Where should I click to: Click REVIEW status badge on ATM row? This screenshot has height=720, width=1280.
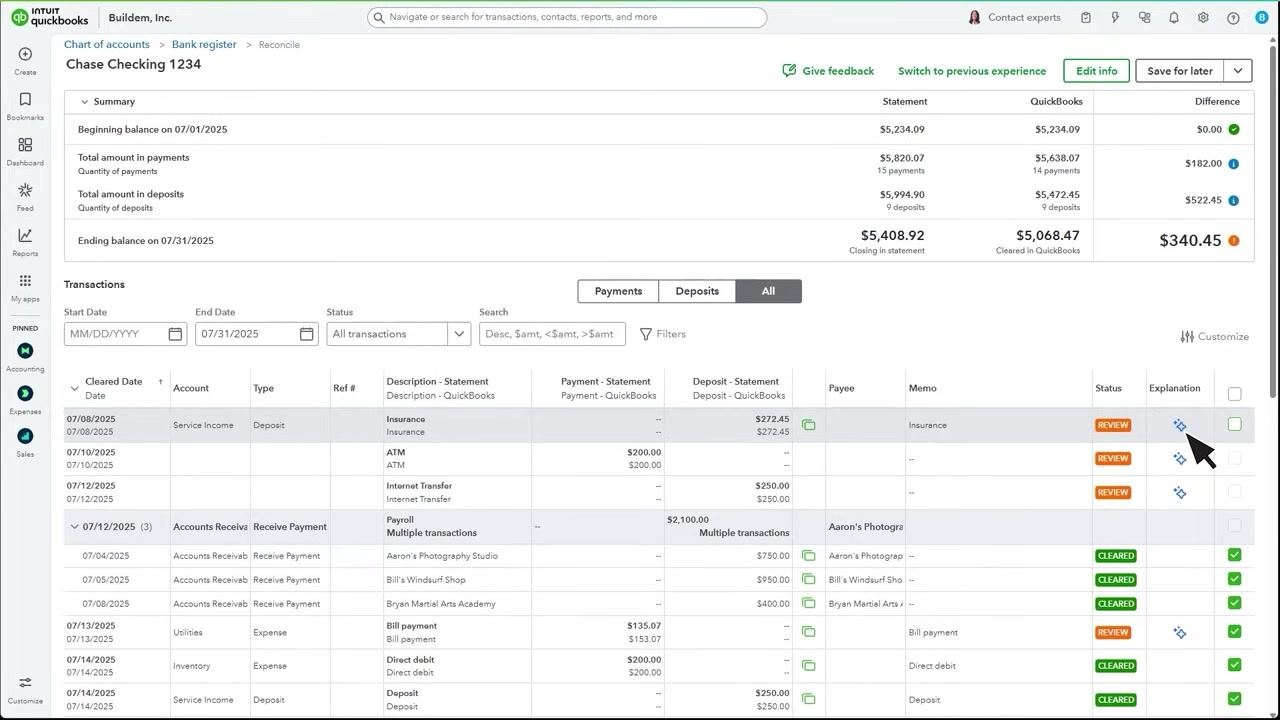click(1113, 459)
